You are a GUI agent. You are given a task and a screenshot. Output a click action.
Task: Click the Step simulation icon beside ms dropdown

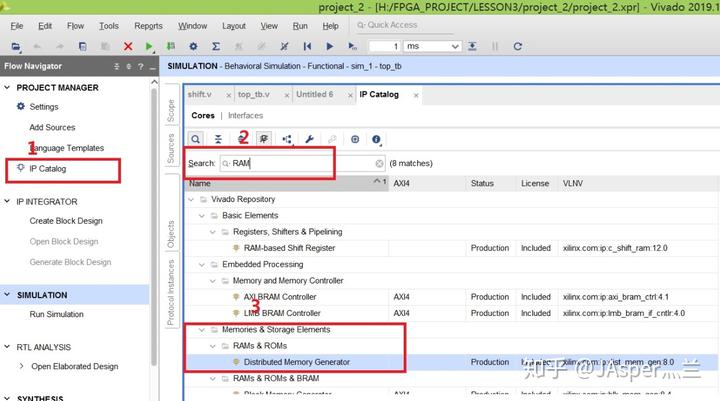pos(472,46)
